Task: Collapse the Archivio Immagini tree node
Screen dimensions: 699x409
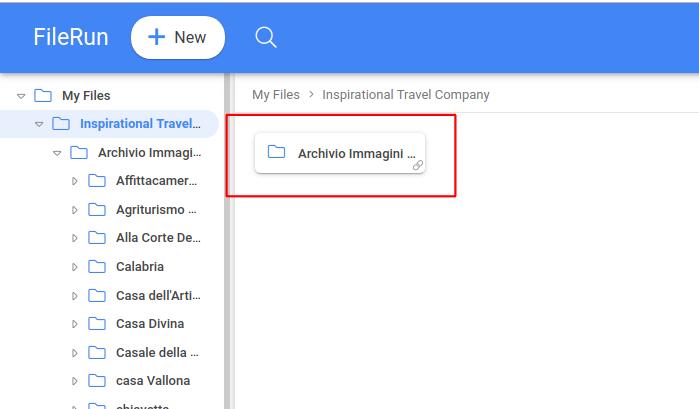Action: (x=57, y=153)
